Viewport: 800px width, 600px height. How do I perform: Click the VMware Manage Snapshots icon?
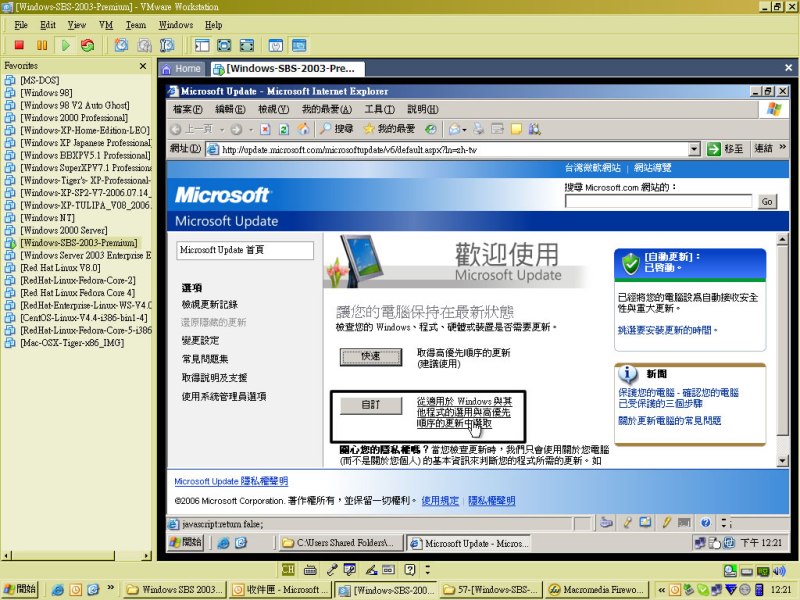(167, 45)
